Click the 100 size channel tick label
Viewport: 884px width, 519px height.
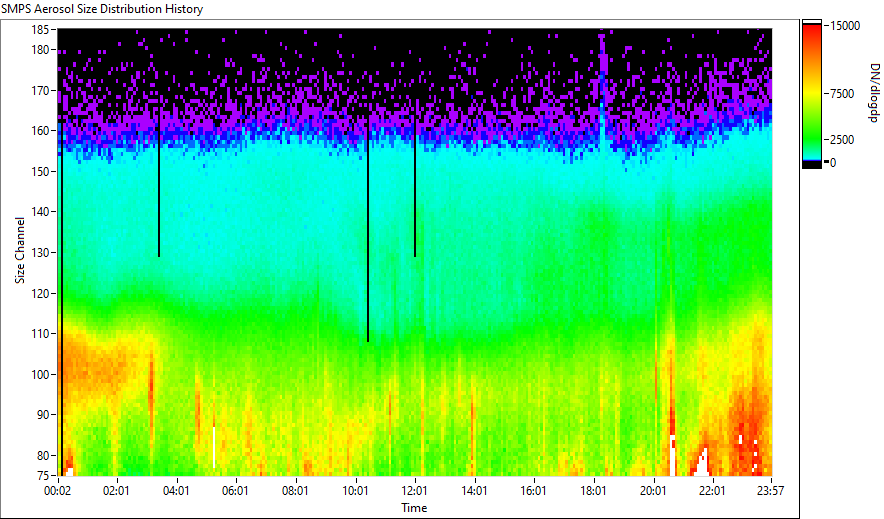pyautogui.click(x=40, y=374)
